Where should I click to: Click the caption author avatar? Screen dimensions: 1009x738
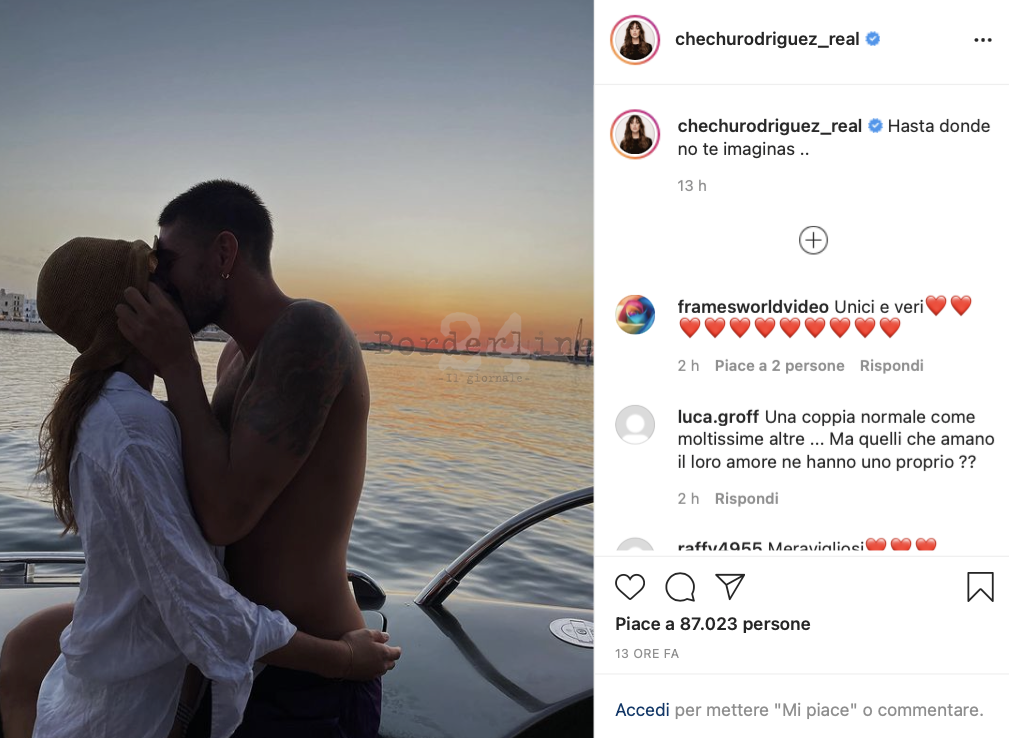pos(635,134)
